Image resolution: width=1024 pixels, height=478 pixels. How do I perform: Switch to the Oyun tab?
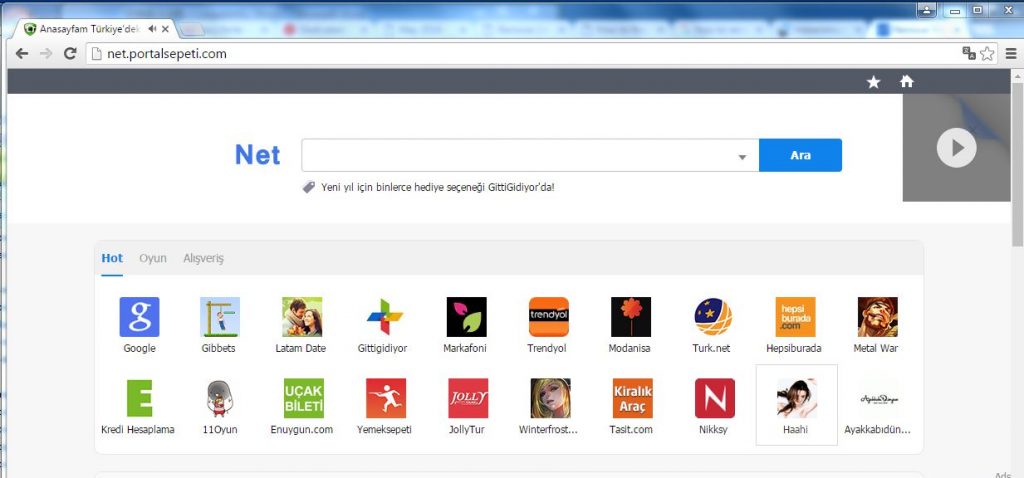pos(153,259)
